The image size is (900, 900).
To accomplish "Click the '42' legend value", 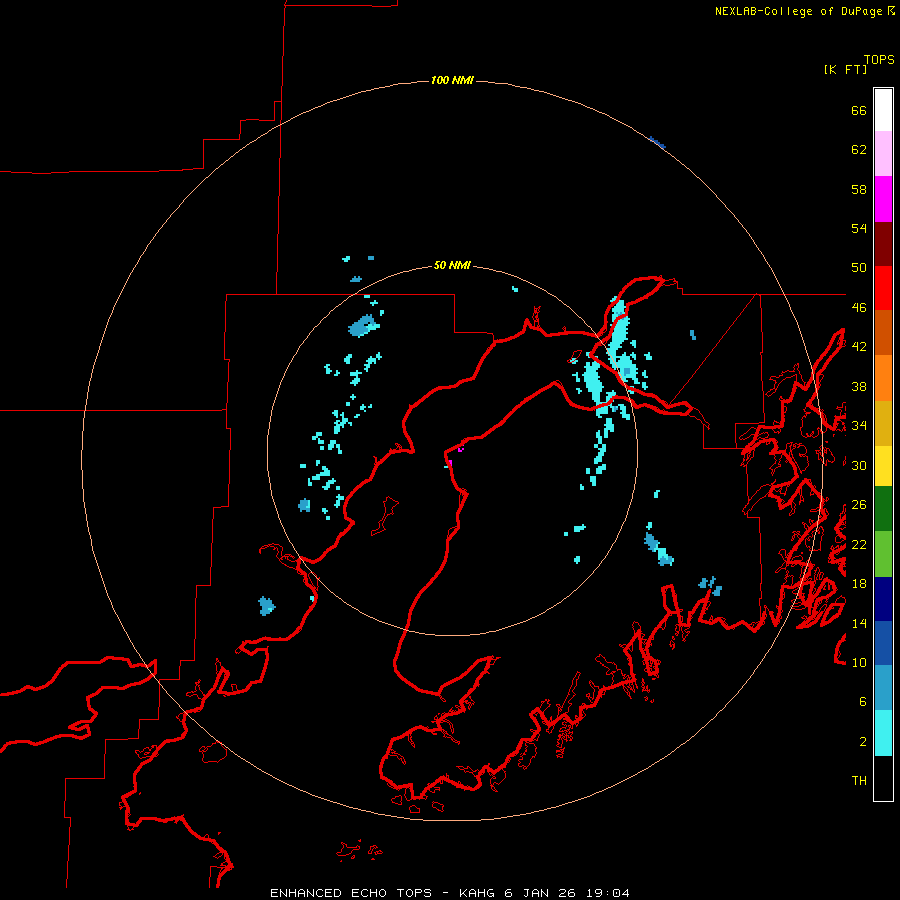I will pyautogui.click(x=859, y=347).
